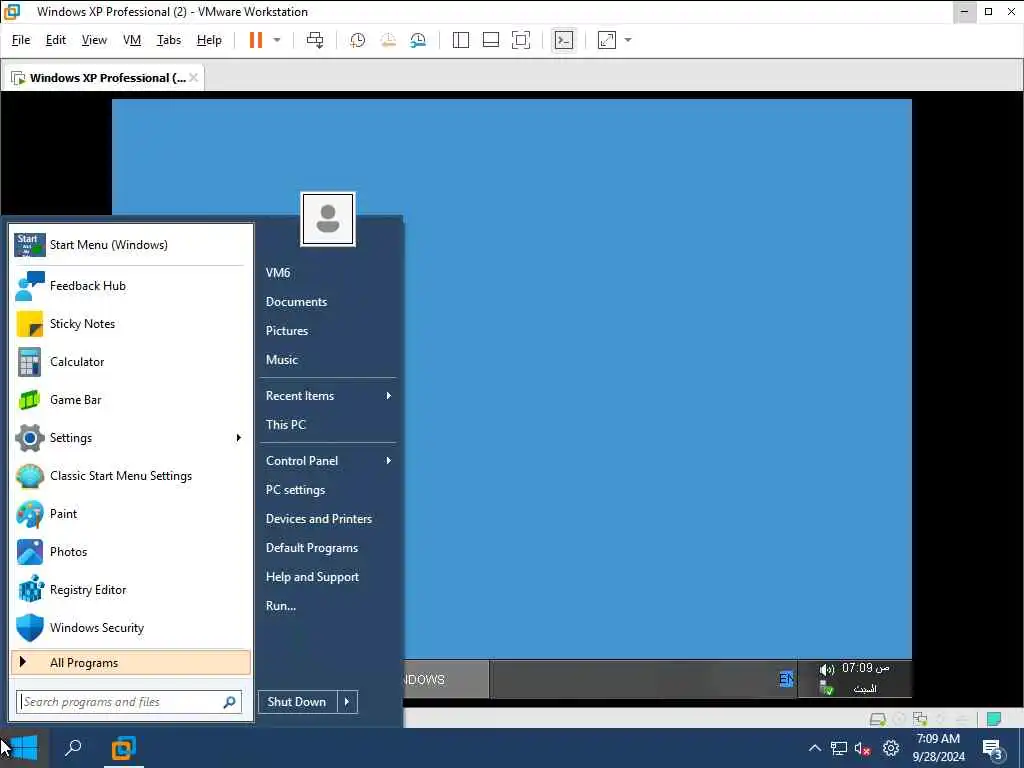
Task: Toggle console view icon in VMware toolbar
Action: pos(563,40)
